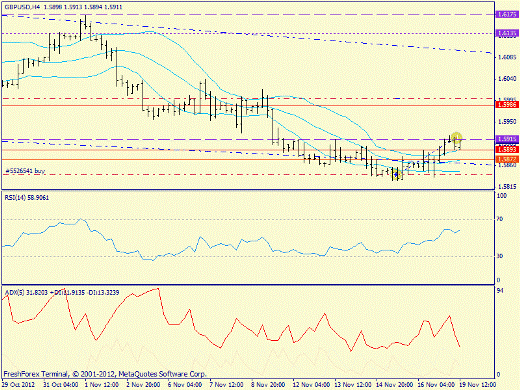Image resolution: width=520 pixels, height=390 pixels.
Task: Click the '19 Nov 12:00' time label
Action: click(477, 385)
